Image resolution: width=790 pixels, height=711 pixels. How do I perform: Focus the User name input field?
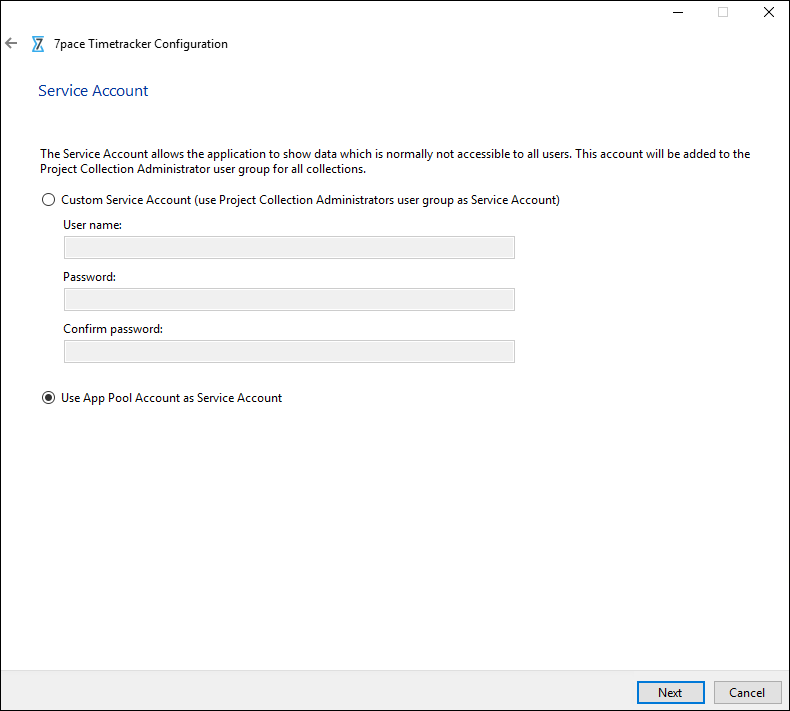click(289, 247)
